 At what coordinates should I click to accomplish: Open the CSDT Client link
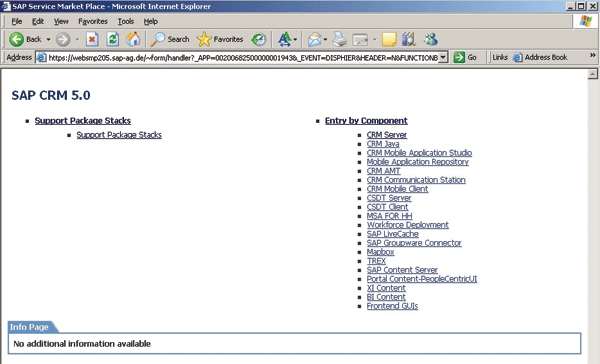(387, 207)
